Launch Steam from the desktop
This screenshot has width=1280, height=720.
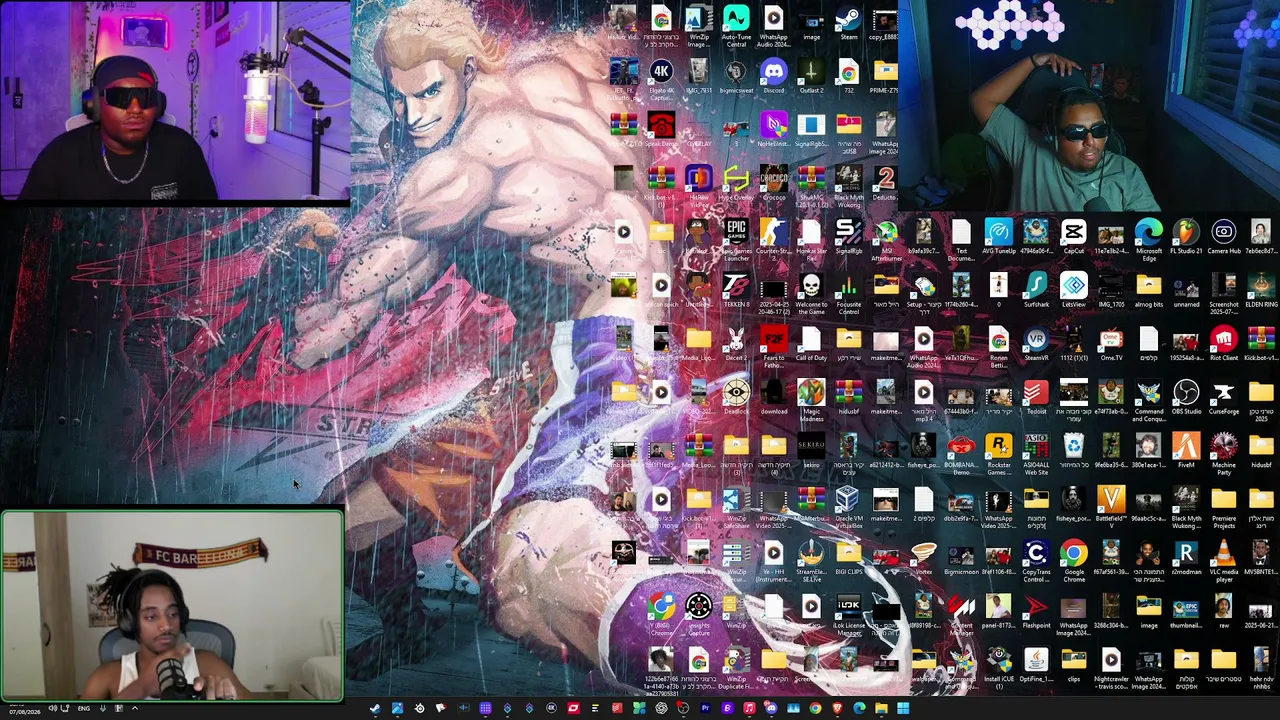[848, 25]
